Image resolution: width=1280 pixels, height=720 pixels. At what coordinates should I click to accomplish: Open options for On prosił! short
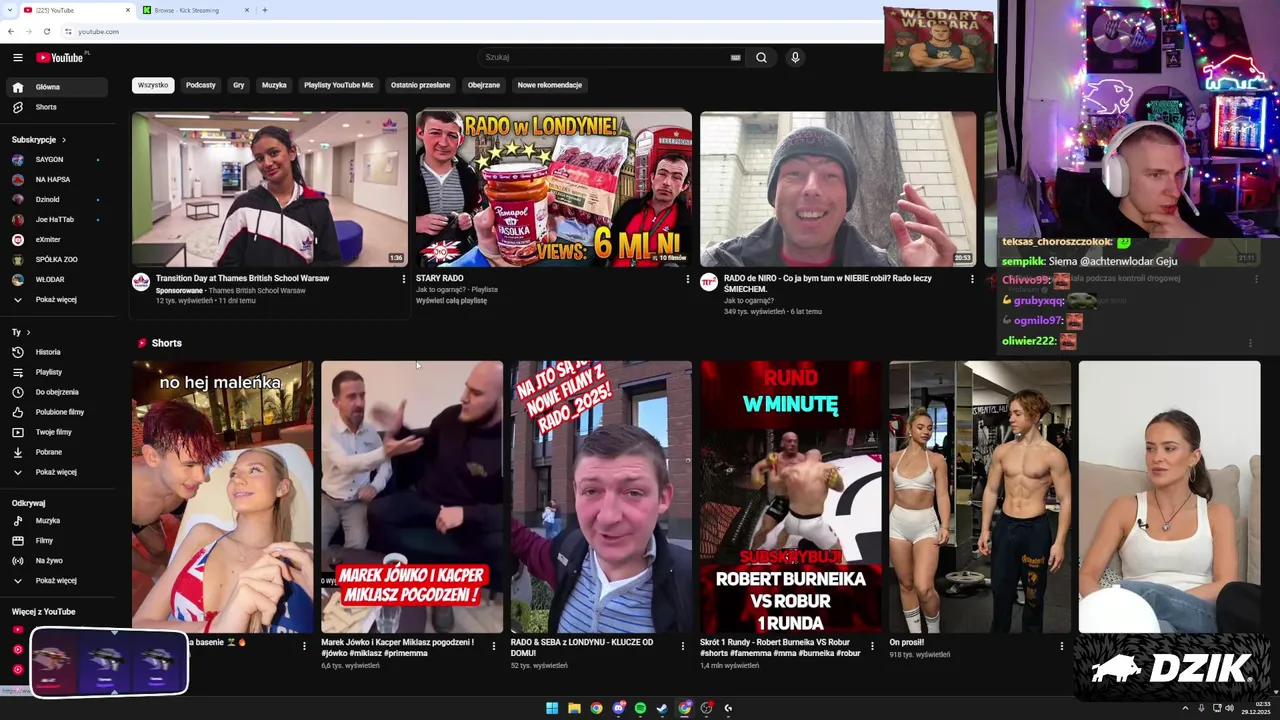pyautogui.click(x=1062, y=646)
